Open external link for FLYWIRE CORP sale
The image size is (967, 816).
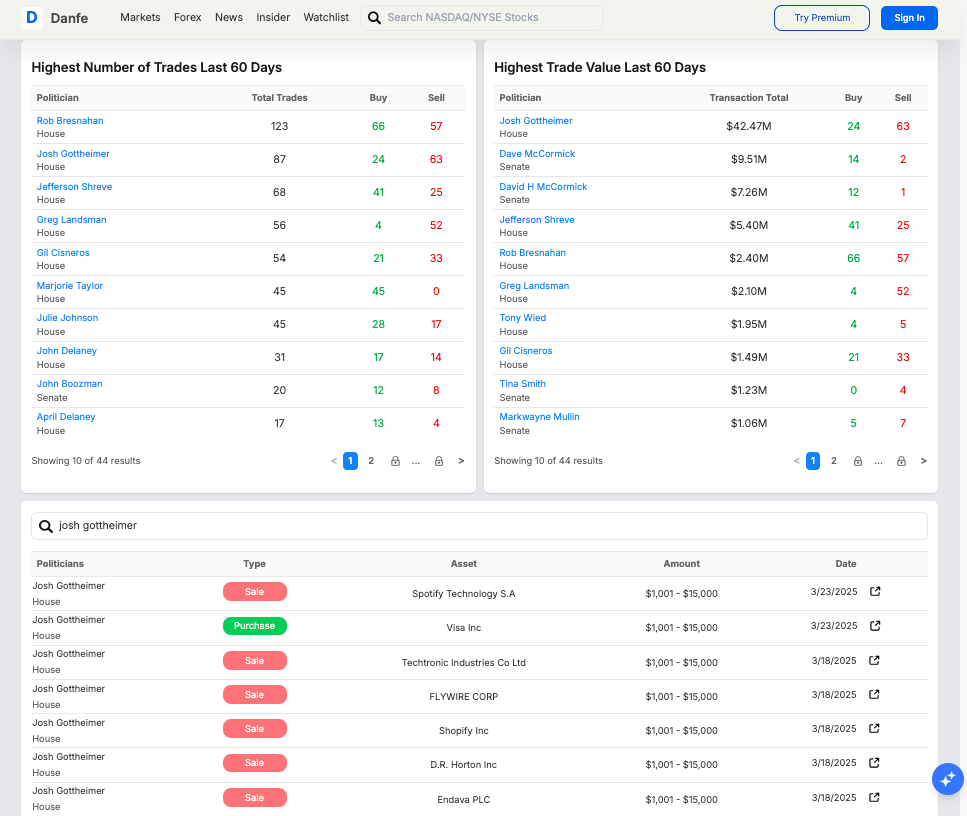tap(875, 694)
